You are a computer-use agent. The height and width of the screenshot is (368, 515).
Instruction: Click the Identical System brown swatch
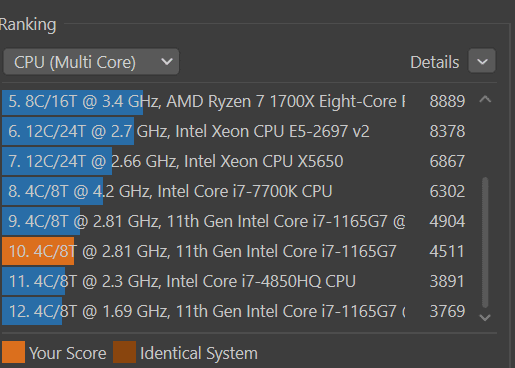(124, 352)
